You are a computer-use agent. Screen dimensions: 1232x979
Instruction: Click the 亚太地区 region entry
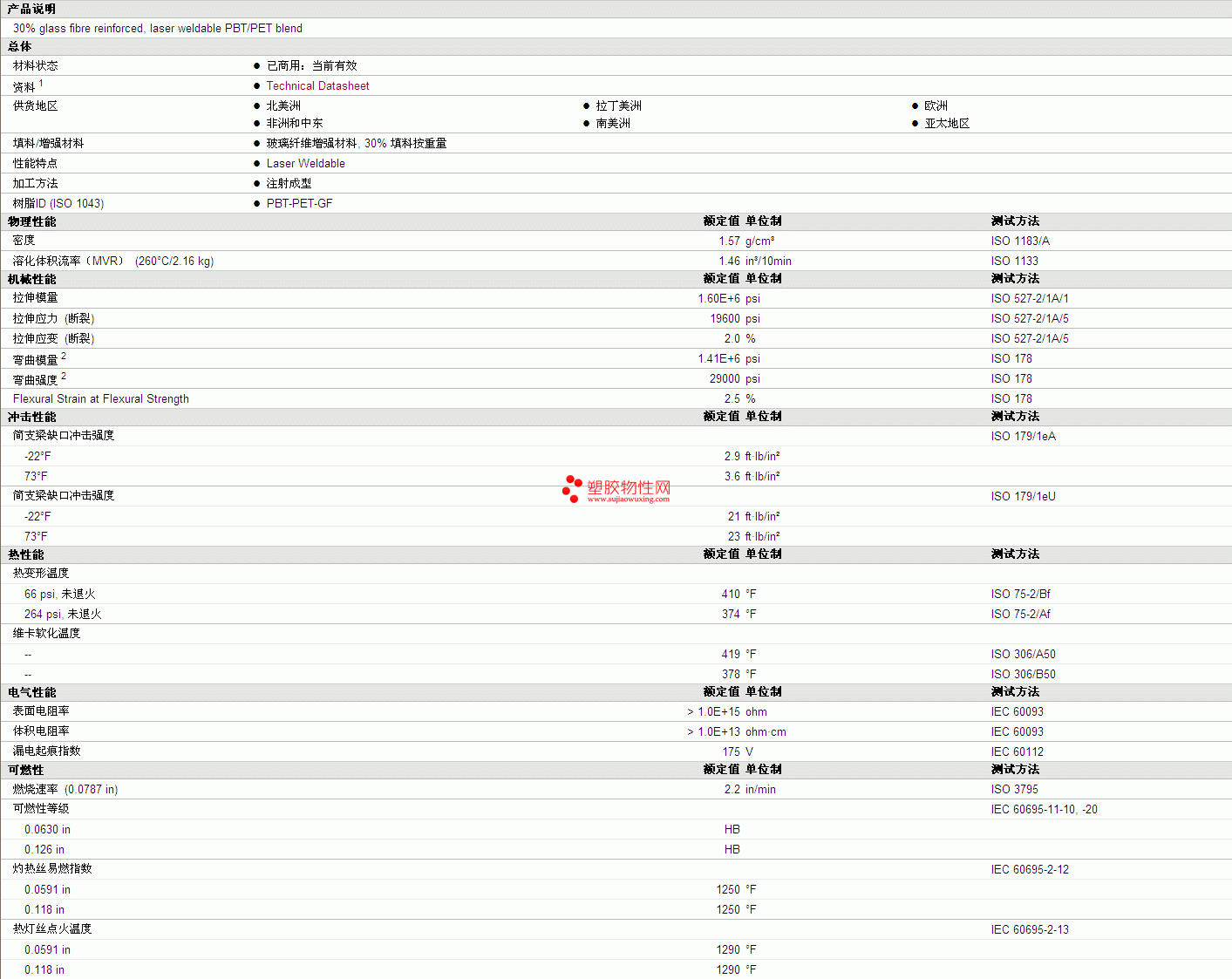(x=947, y=124)
